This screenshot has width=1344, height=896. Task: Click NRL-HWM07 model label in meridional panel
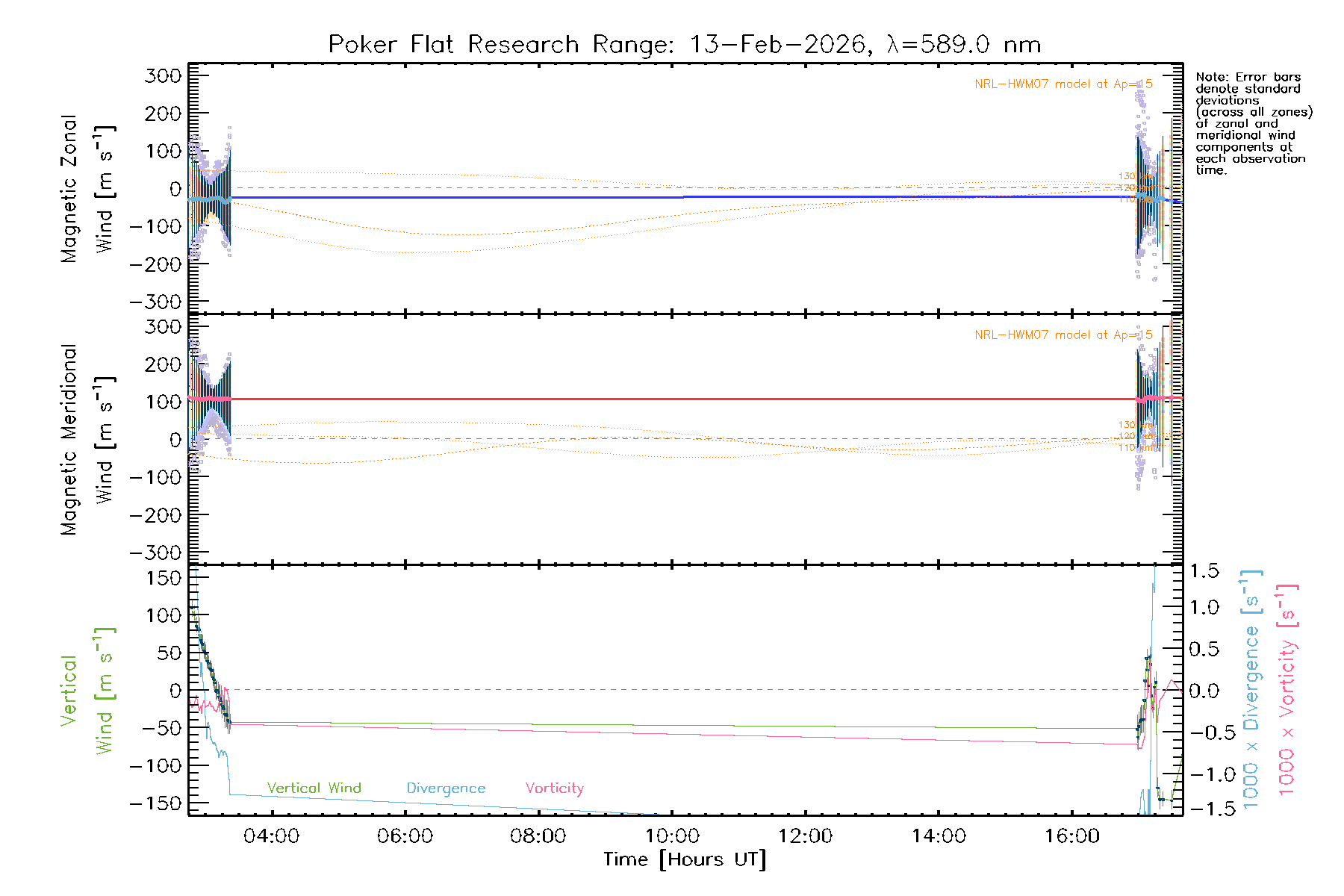(1063, 335)
